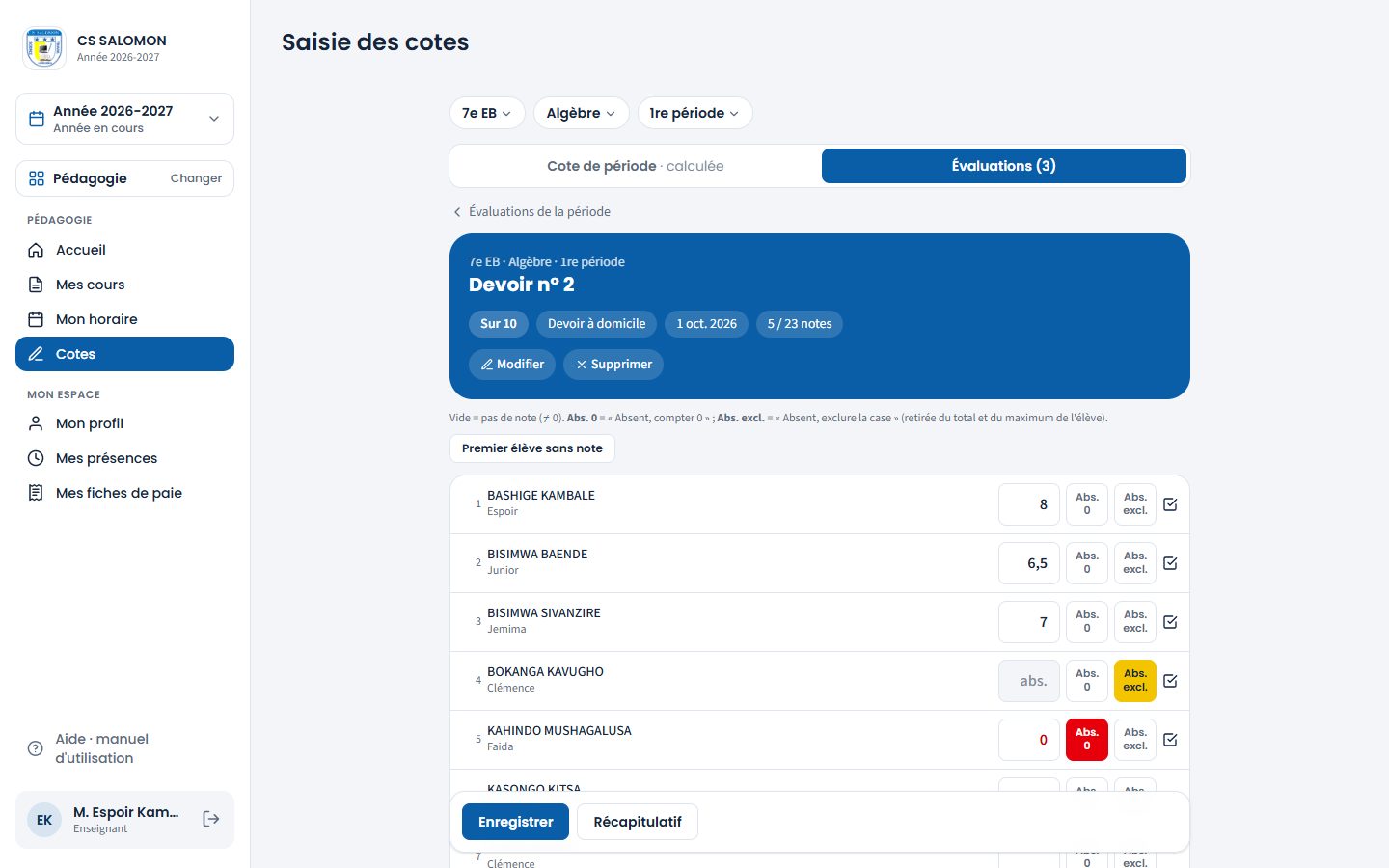Screen dimensions: 1389x868
Task: Click check icon on KAHINDO MUSHAGALUSA row
Action: [1170, 740]
